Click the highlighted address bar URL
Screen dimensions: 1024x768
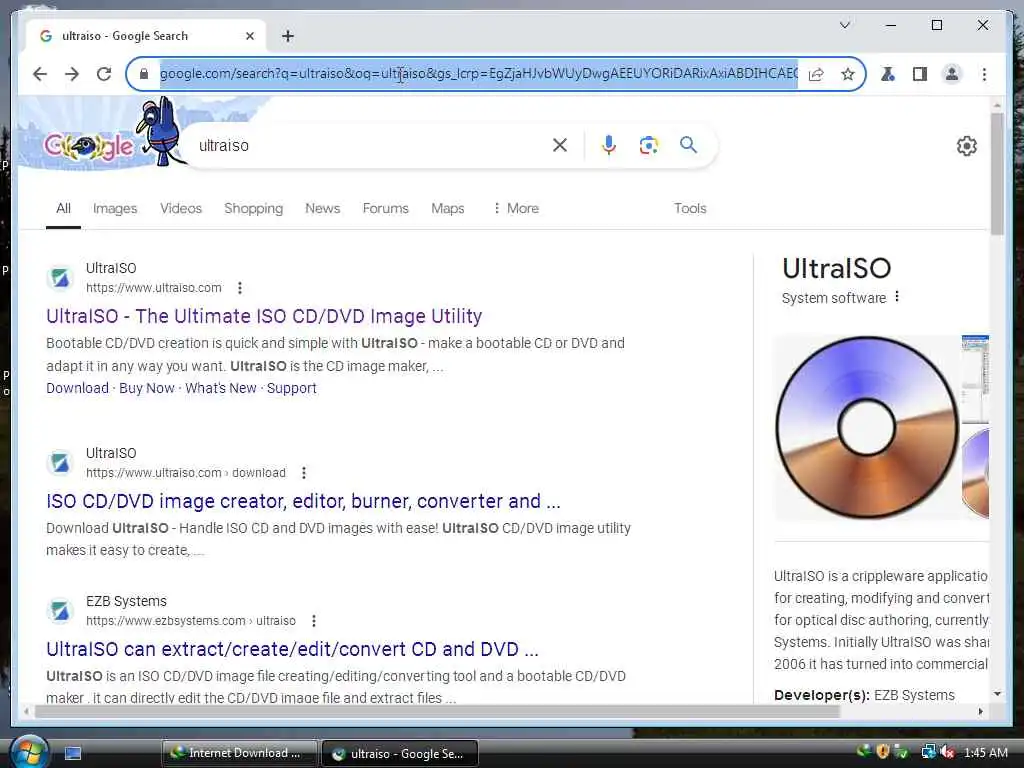479,74
